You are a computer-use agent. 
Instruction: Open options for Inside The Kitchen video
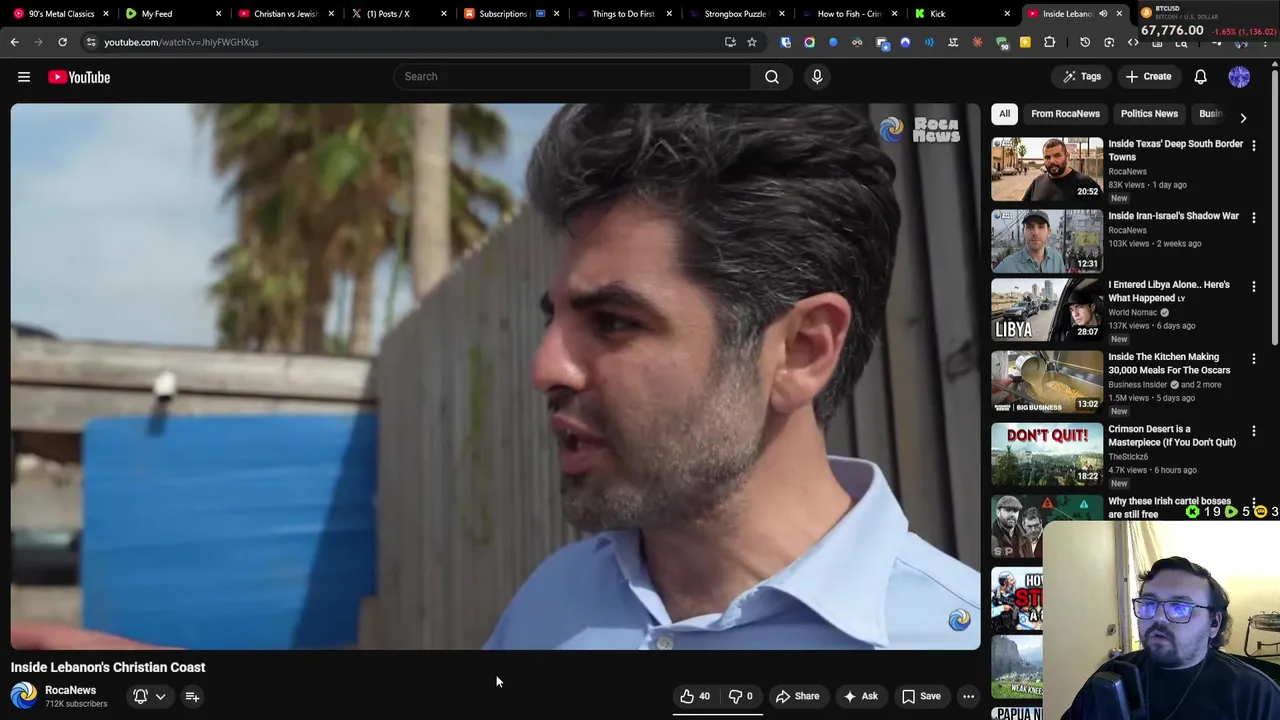point(1253,359)
